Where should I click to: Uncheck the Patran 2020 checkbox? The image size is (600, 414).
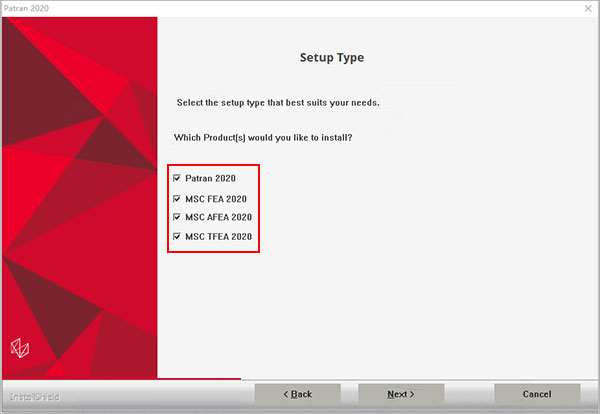click(x=177, y=178)
